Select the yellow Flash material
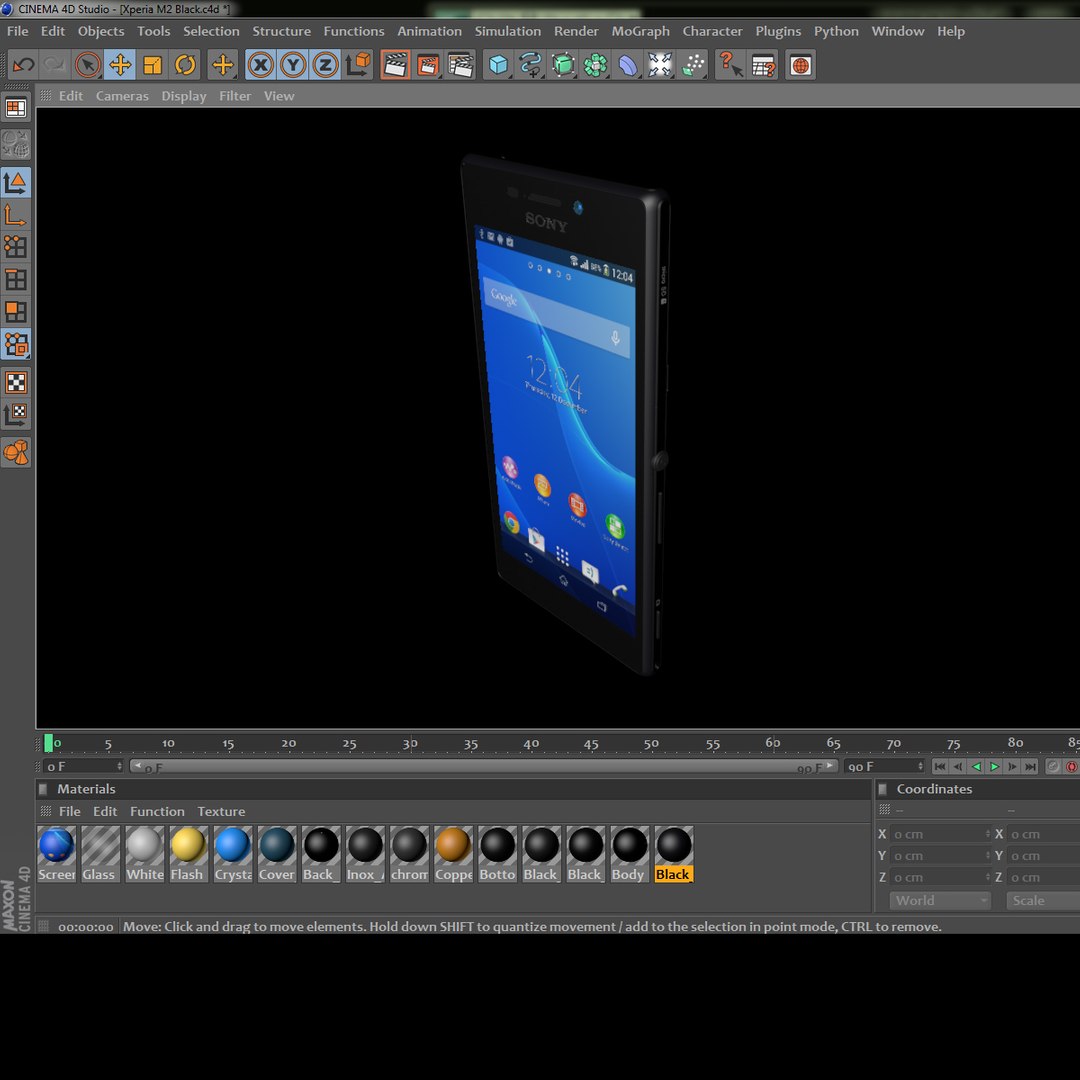The height and width of the screenshot is (1080, 1080). coord(189,854)
